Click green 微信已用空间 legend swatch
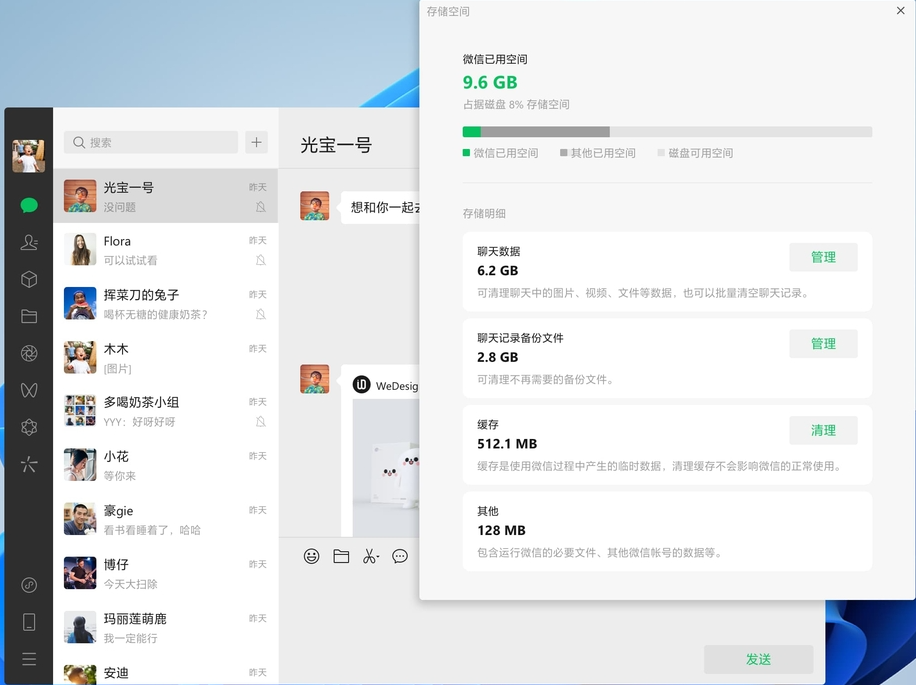Screen dimensions: 916x685 click(466, 153)
